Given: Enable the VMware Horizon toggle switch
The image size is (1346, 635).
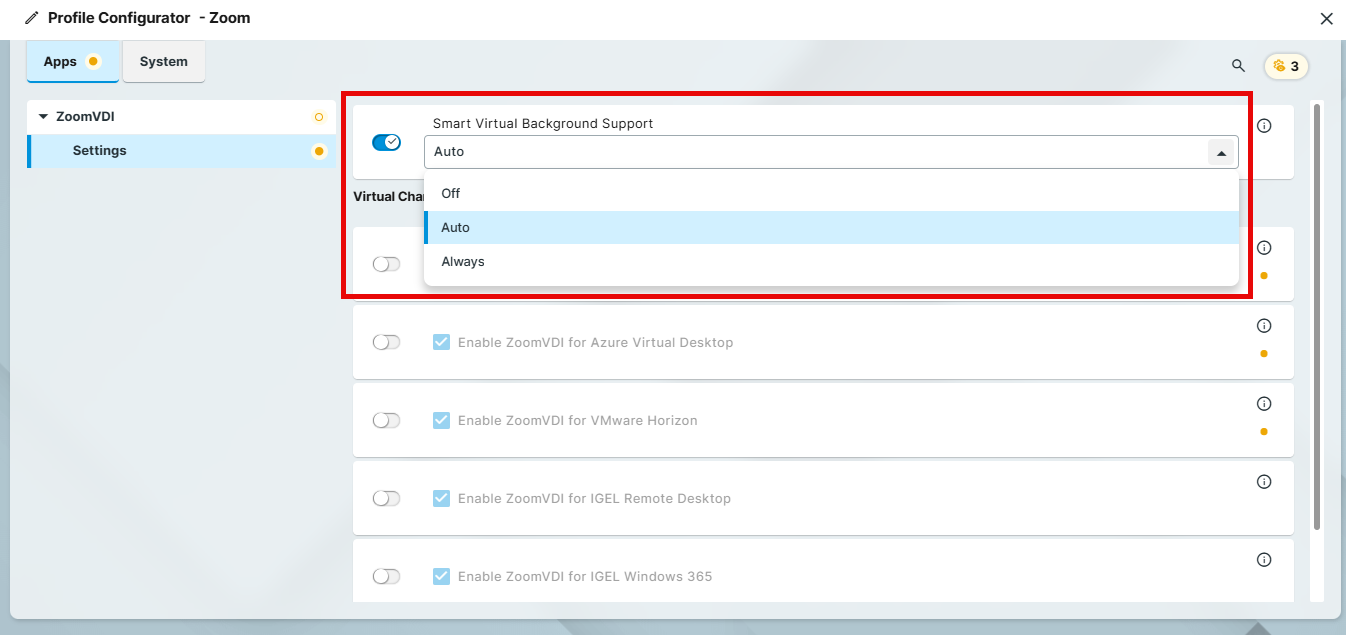Looking at the screenshot, I should coord(386,420).
